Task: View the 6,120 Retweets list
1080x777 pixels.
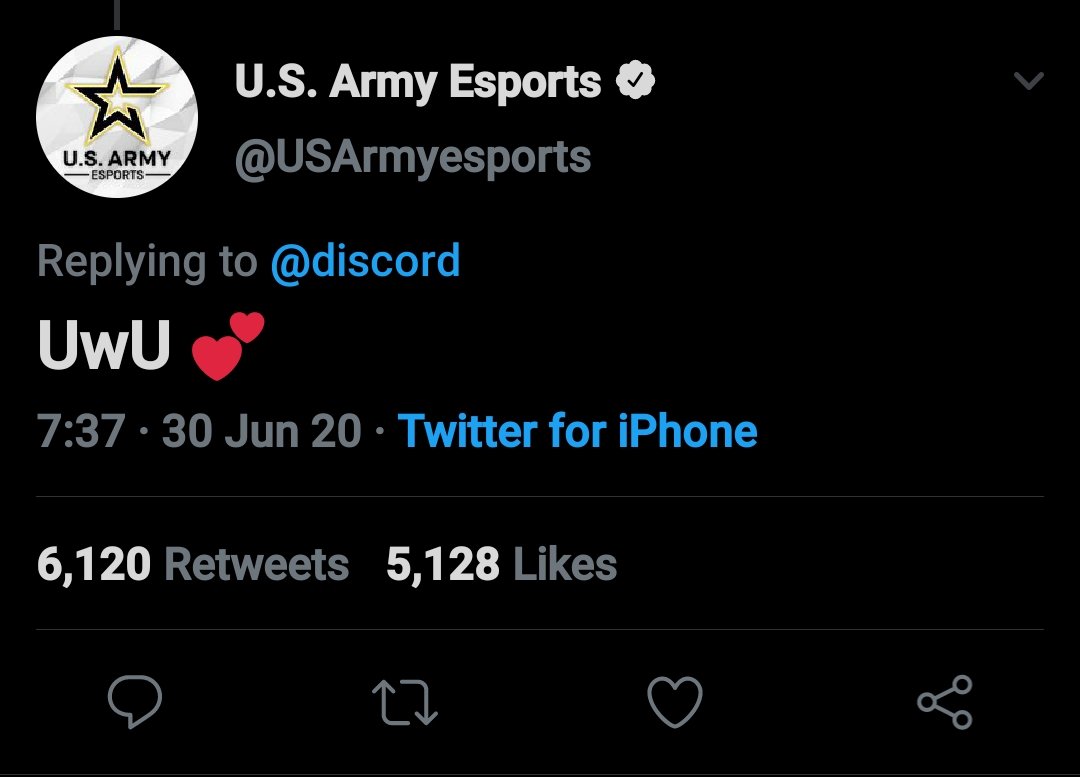Action: [193, 565]
